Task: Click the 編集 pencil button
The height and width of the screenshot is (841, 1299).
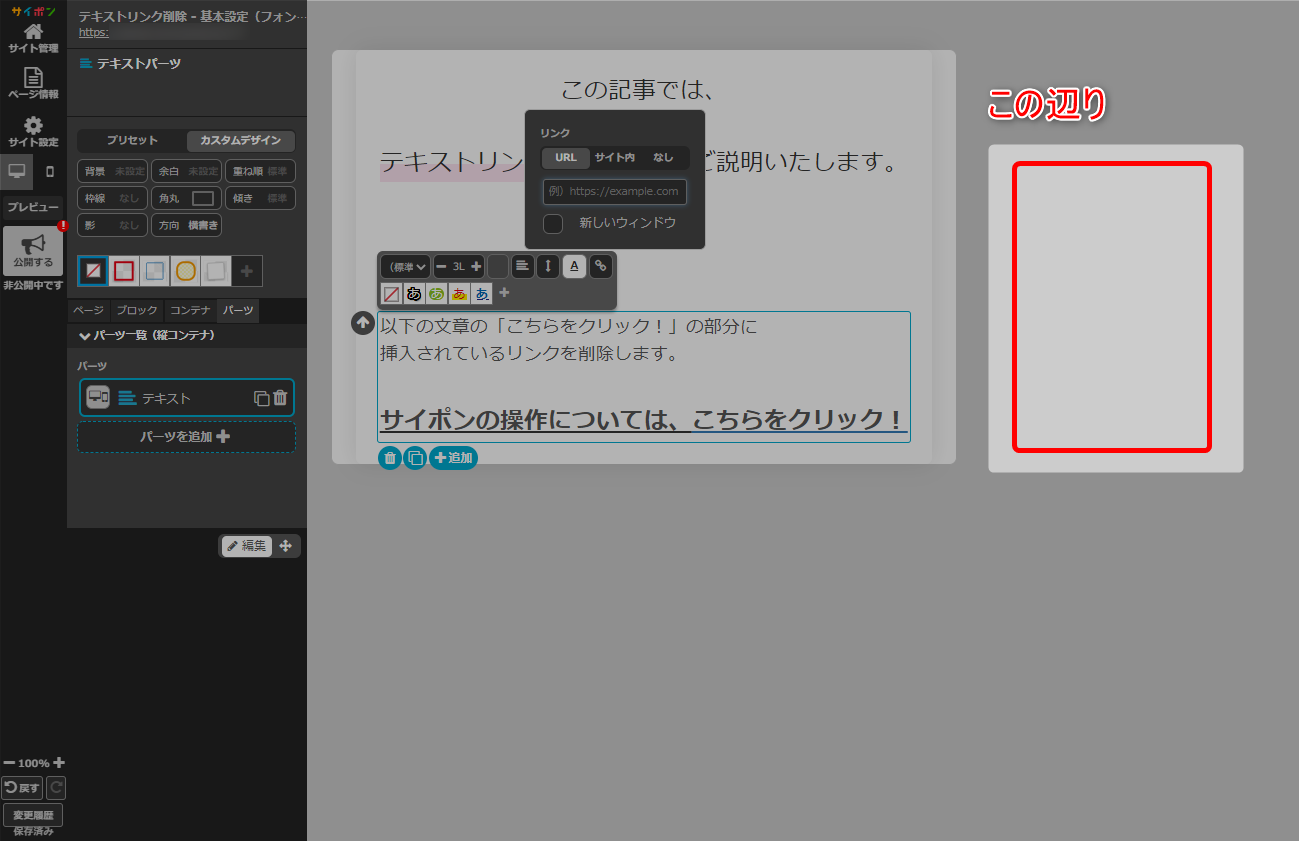Action: (x=246, y=546)
